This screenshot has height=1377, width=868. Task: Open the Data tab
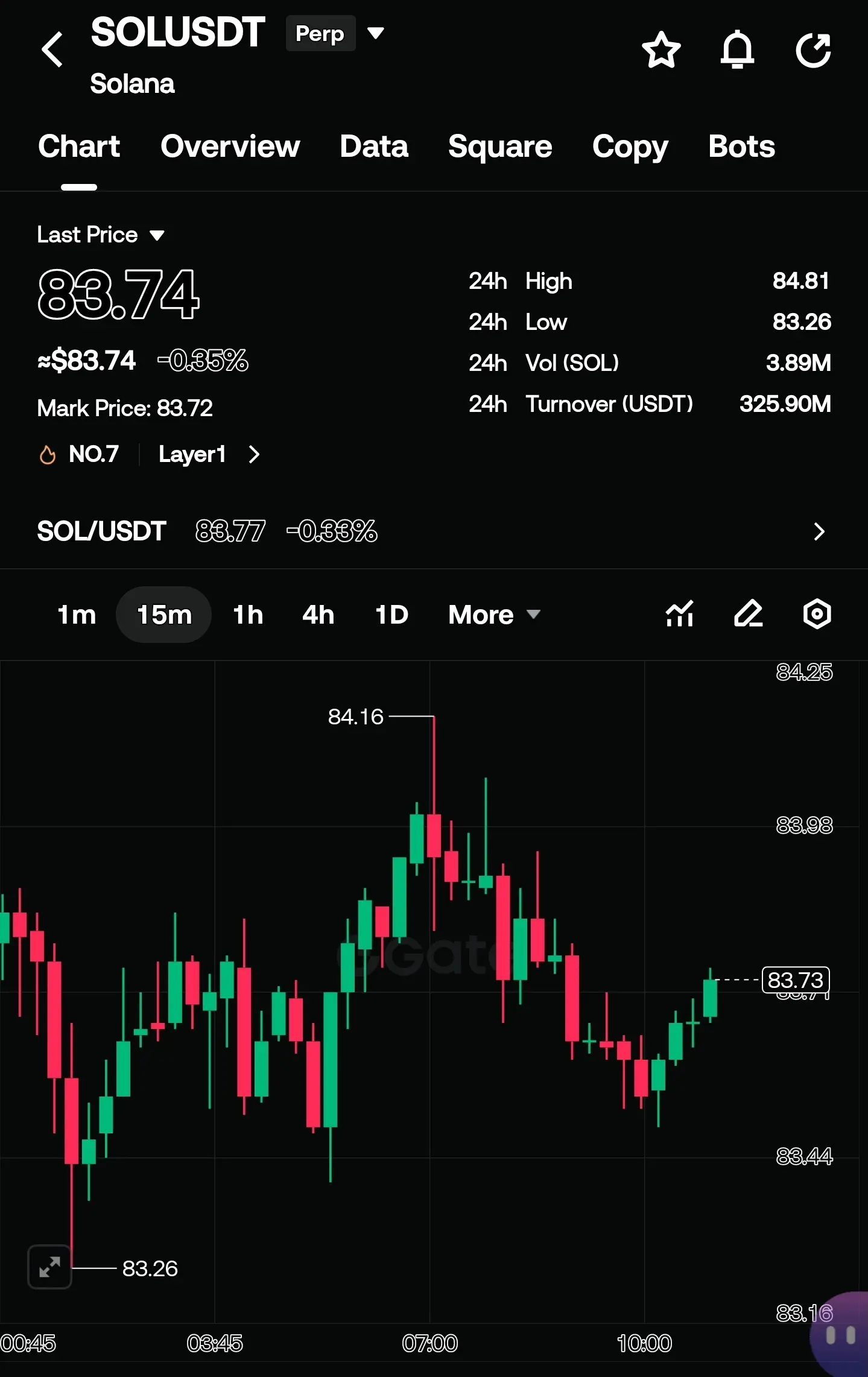tap(374, 147)
